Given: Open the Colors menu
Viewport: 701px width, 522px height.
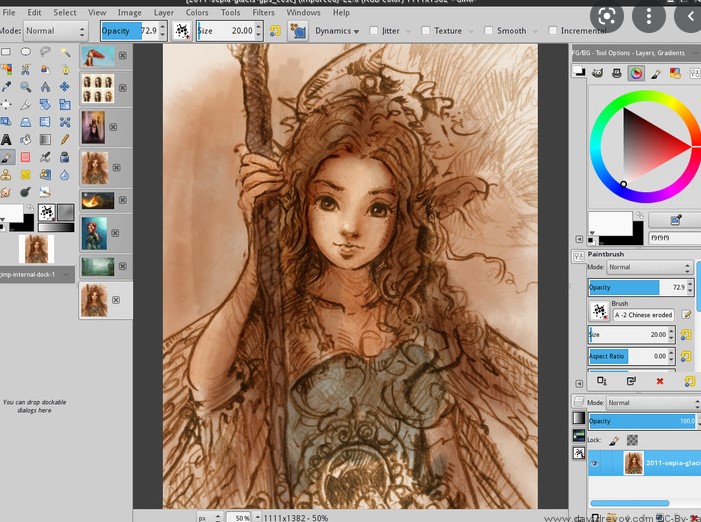Looking at the screenshot, I should pyautogui.click(x=197, y=13).
